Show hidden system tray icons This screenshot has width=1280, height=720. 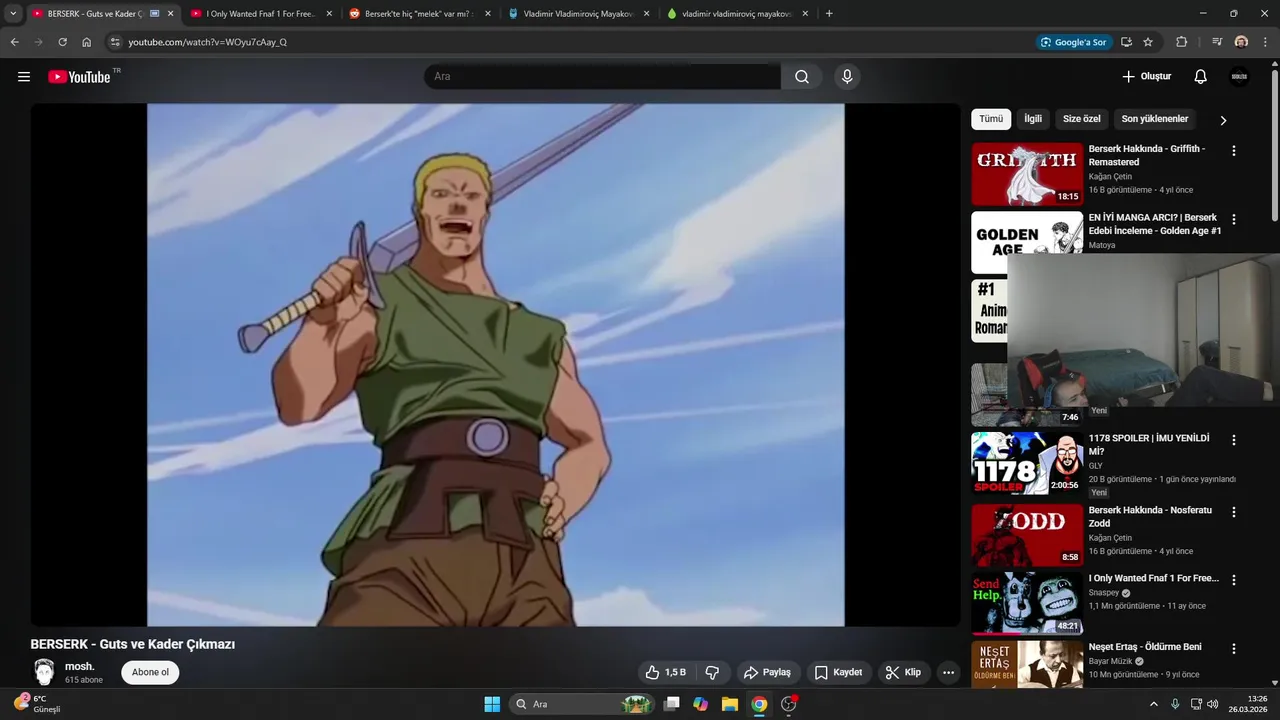pos(1153,704)
